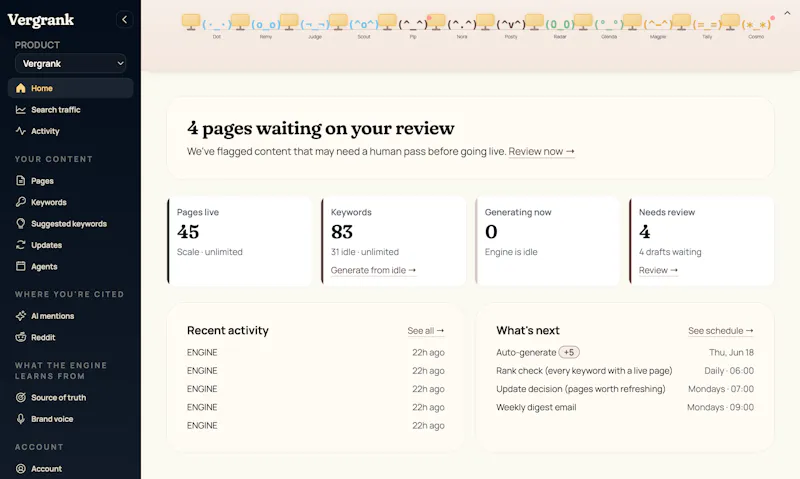This screenshot has width=800, height=479.
Task: Select the Magpie agent desk
Action: (648, 26)
